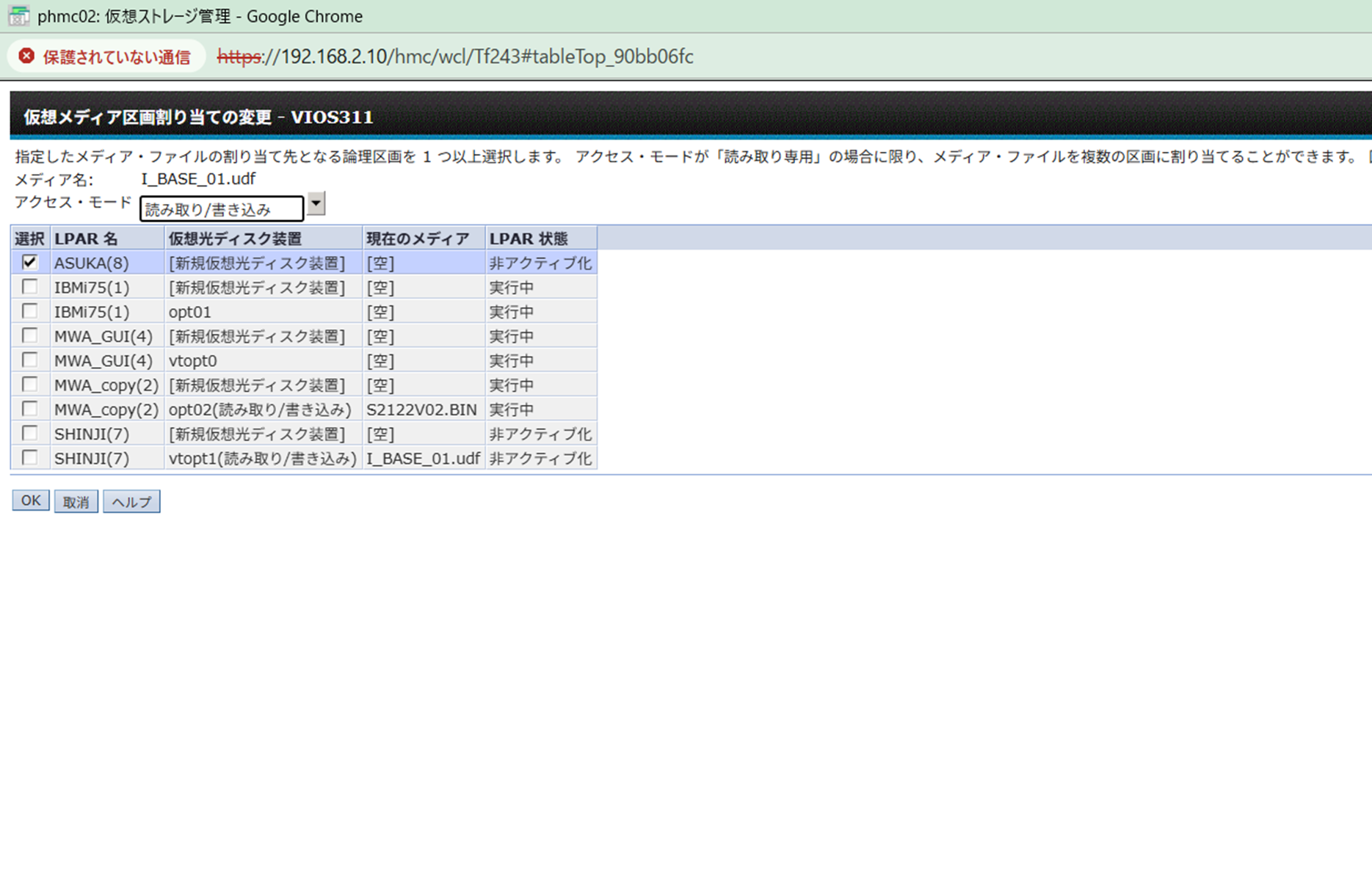This screenshot has height=874, width=1372.
Task: Click the [空] media cell in ASUKA(8) row
Action: point(424,263)
